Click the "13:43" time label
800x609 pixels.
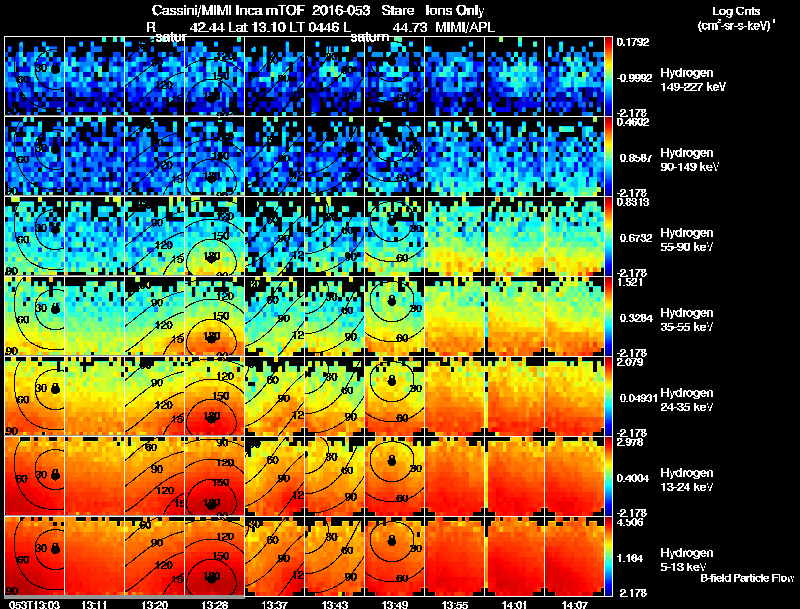(335, 604)
